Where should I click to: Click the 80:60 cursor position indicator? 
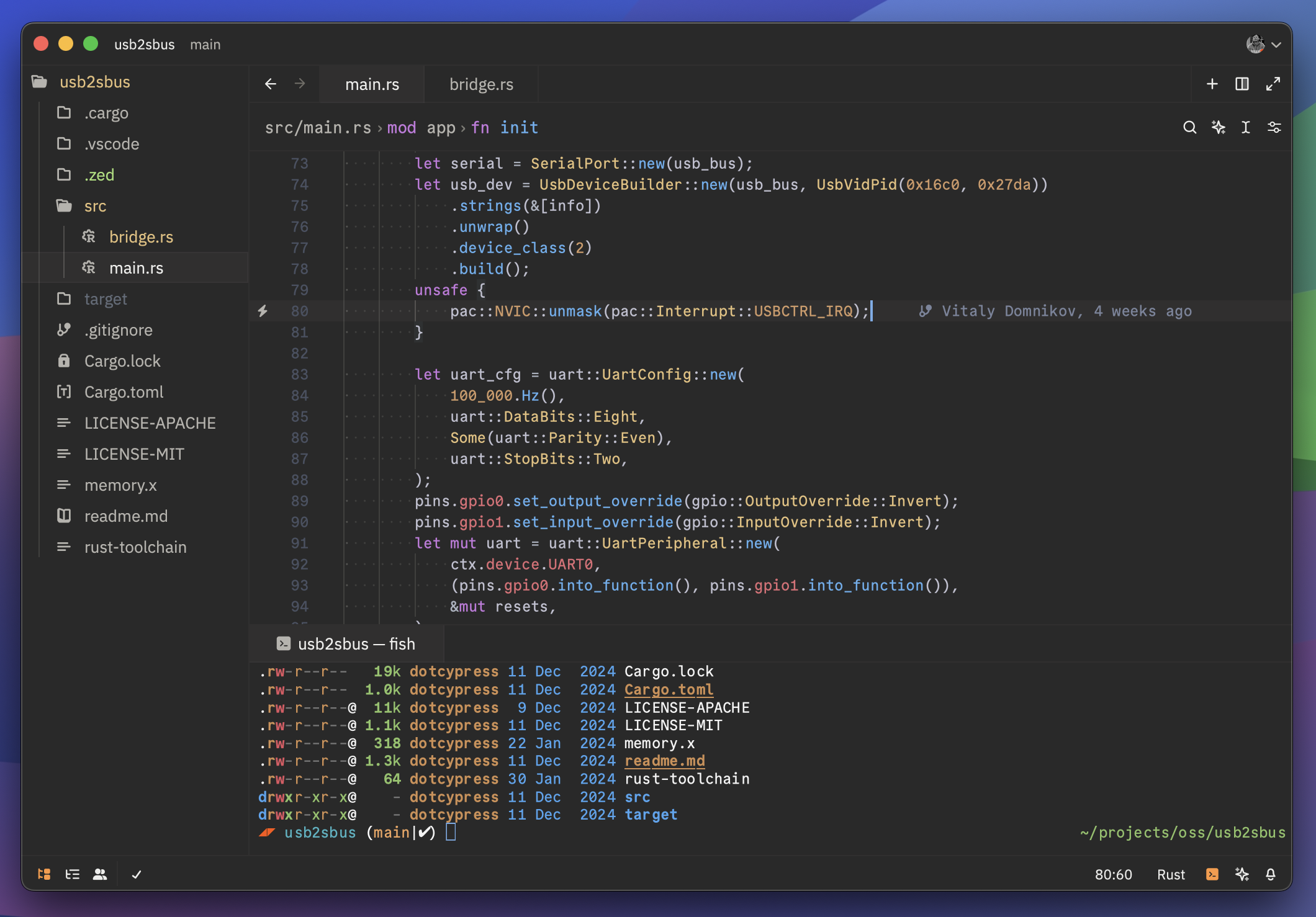click(x=1113, y=874)
